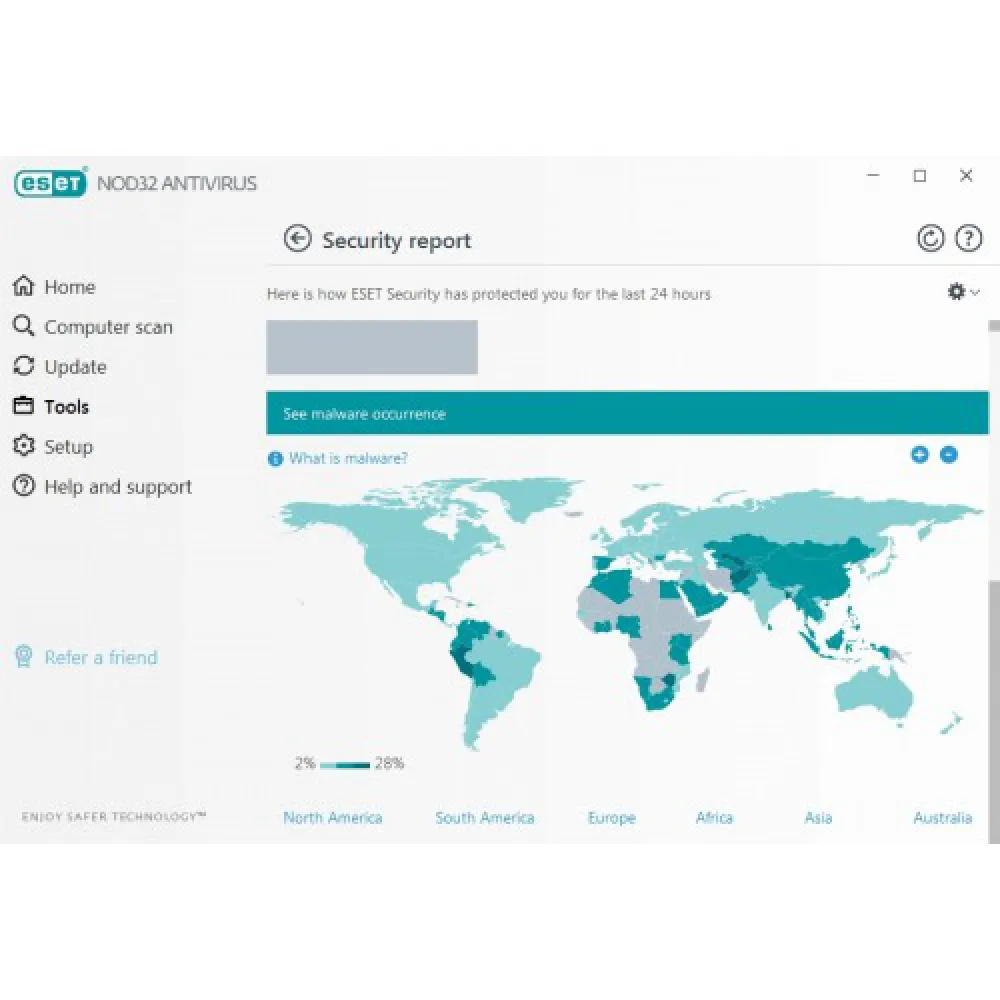Screen dimensions: 1000x1000
Task: Click the Computer scan magnifier icon
Action: pyautogui.click(x=24, y=326)
